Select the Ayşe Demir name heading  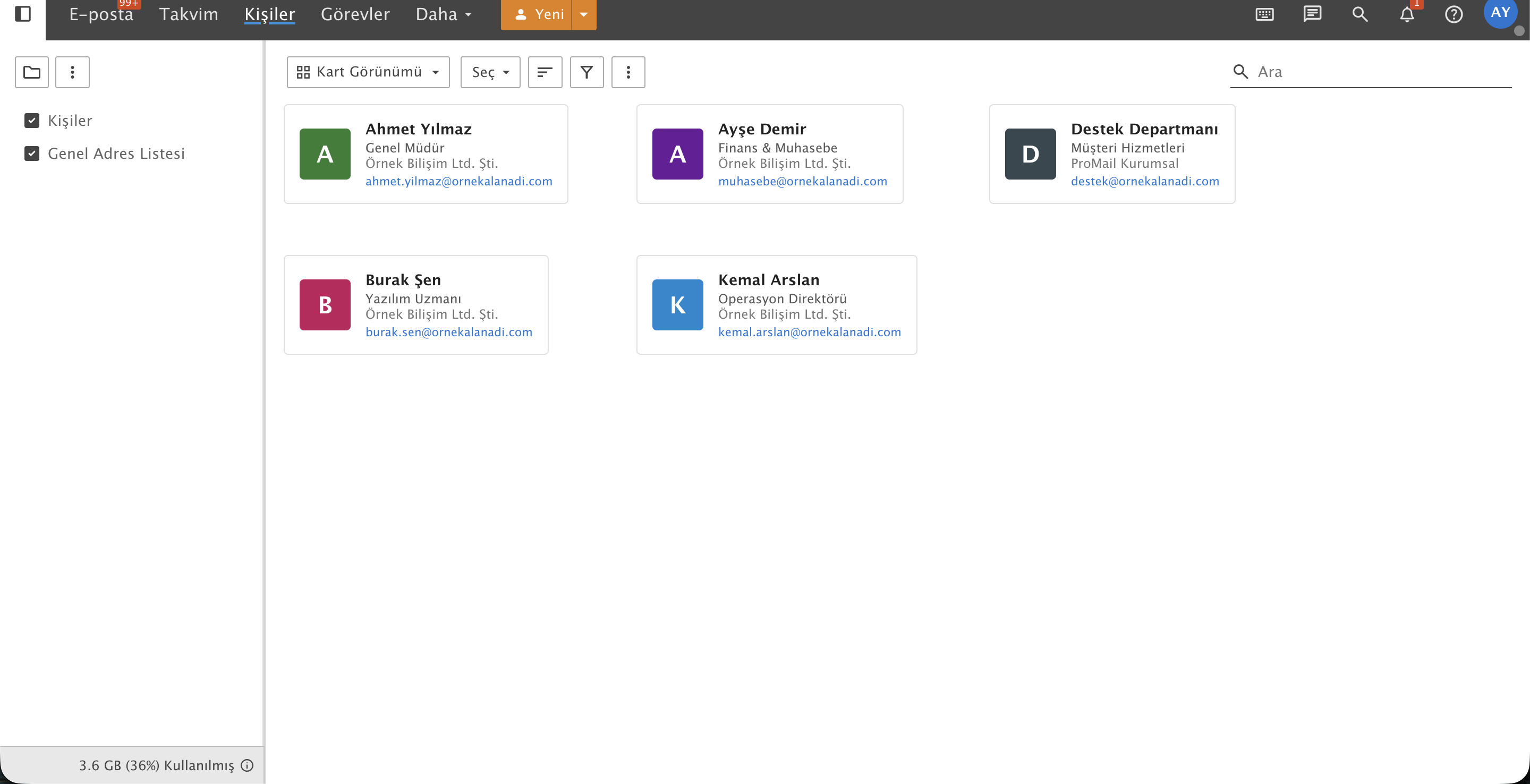pyautogui.click(x=762, y=129)
